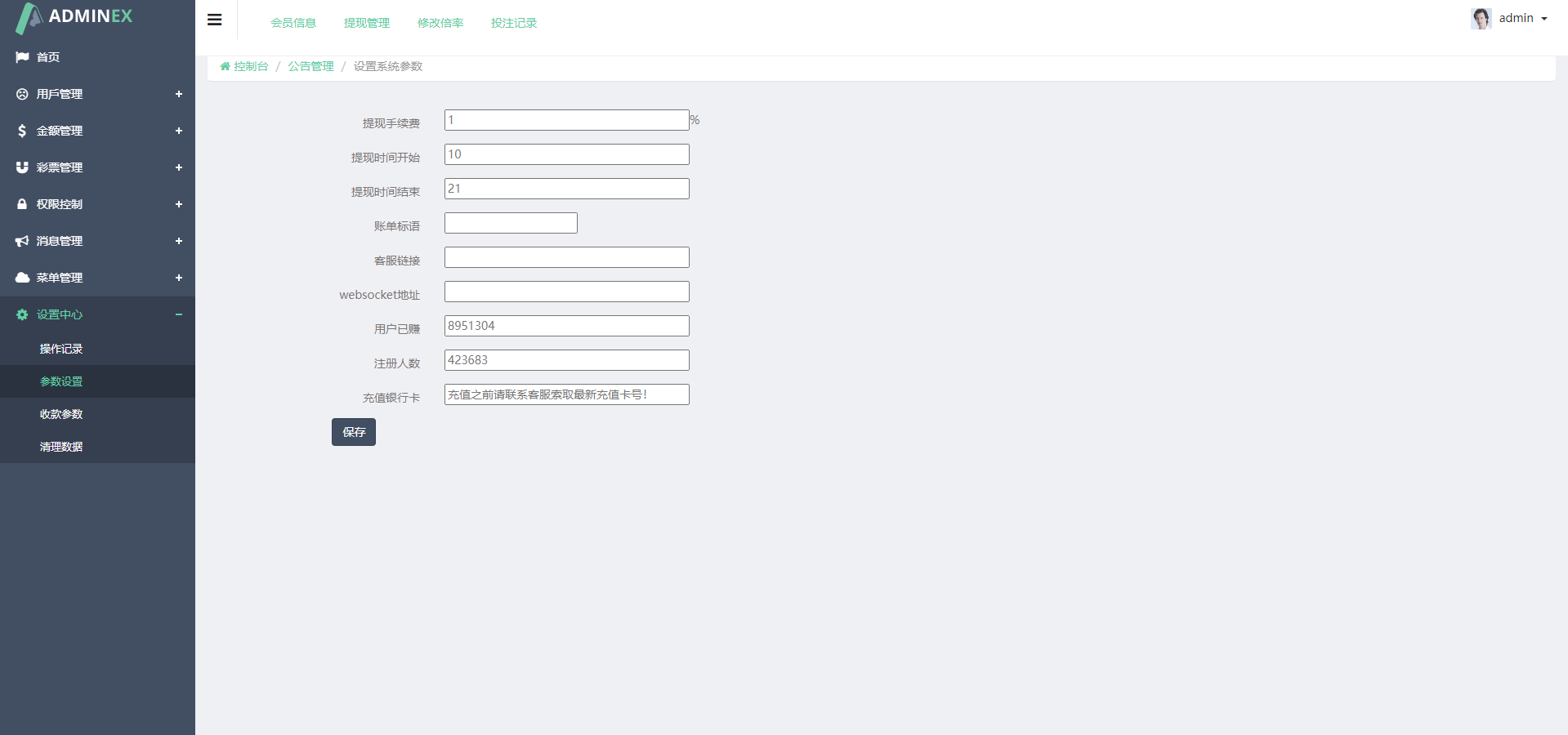1568x735 pixels.
Task: Click the ADMINEX logo
Action: [x=74, y=17]
